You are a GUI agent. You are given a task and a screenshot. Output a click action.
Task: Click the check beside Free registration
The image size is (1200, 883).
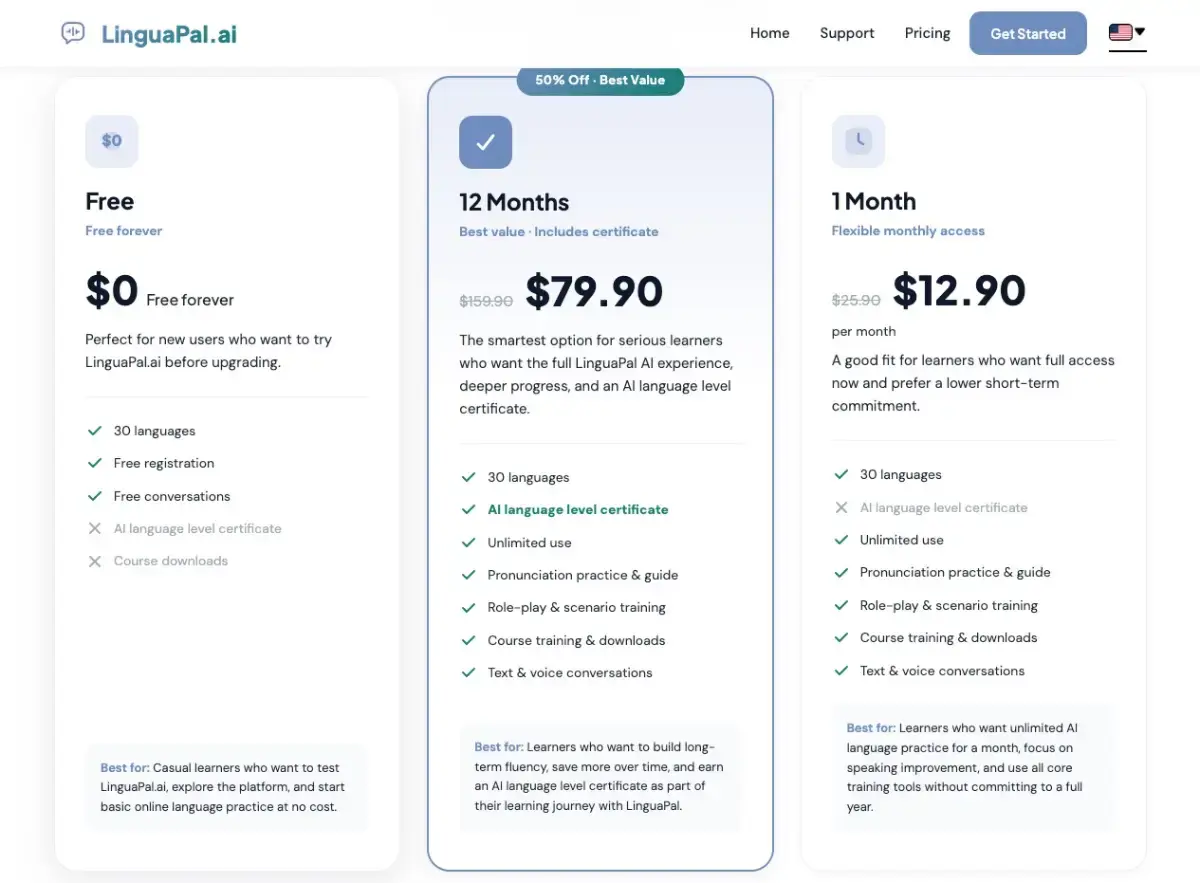95,463
